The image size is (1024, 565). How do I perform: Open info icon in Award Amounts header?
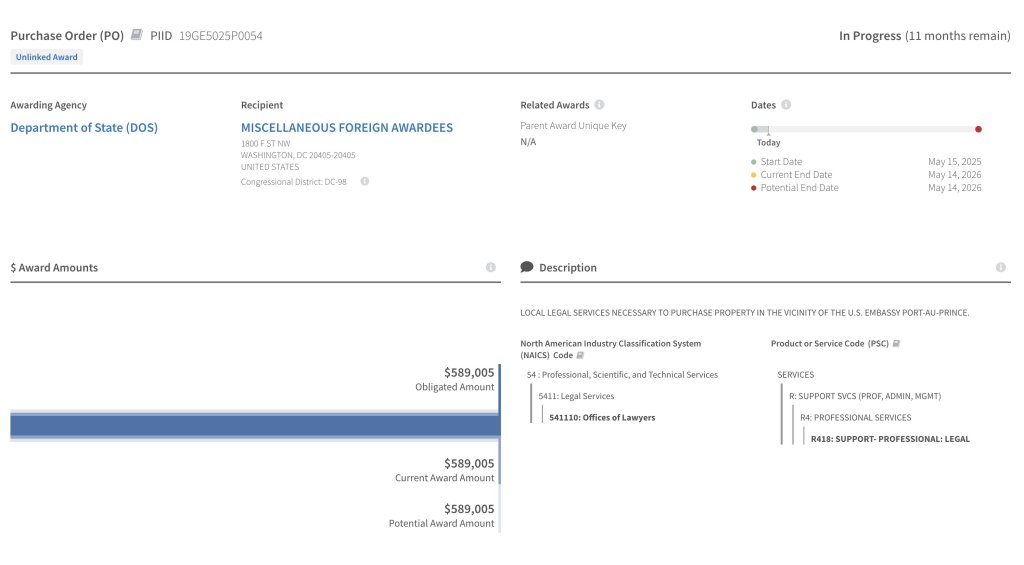pos(491,268)
